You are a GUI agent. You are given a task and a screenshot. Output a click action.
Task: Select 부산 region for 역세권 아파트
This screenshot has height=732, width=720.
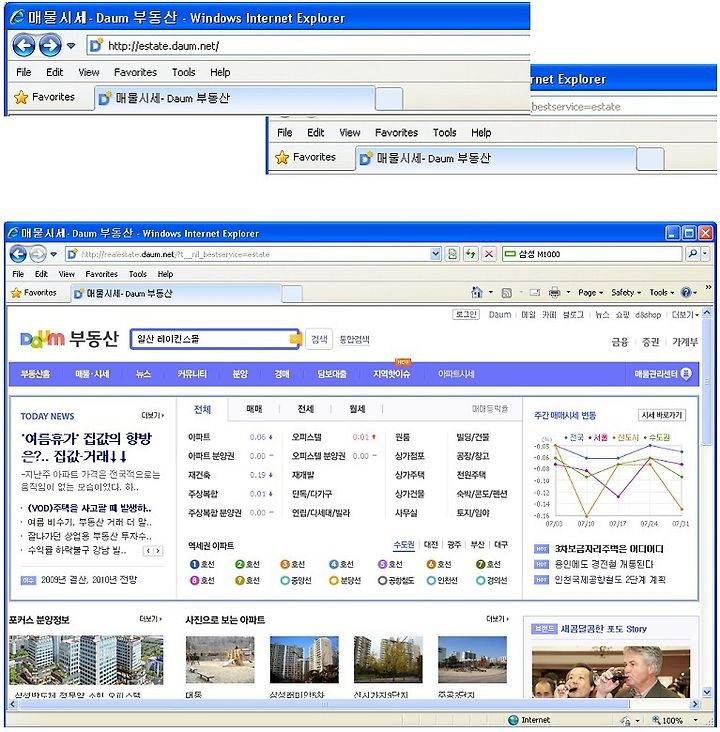coord(477,545)
